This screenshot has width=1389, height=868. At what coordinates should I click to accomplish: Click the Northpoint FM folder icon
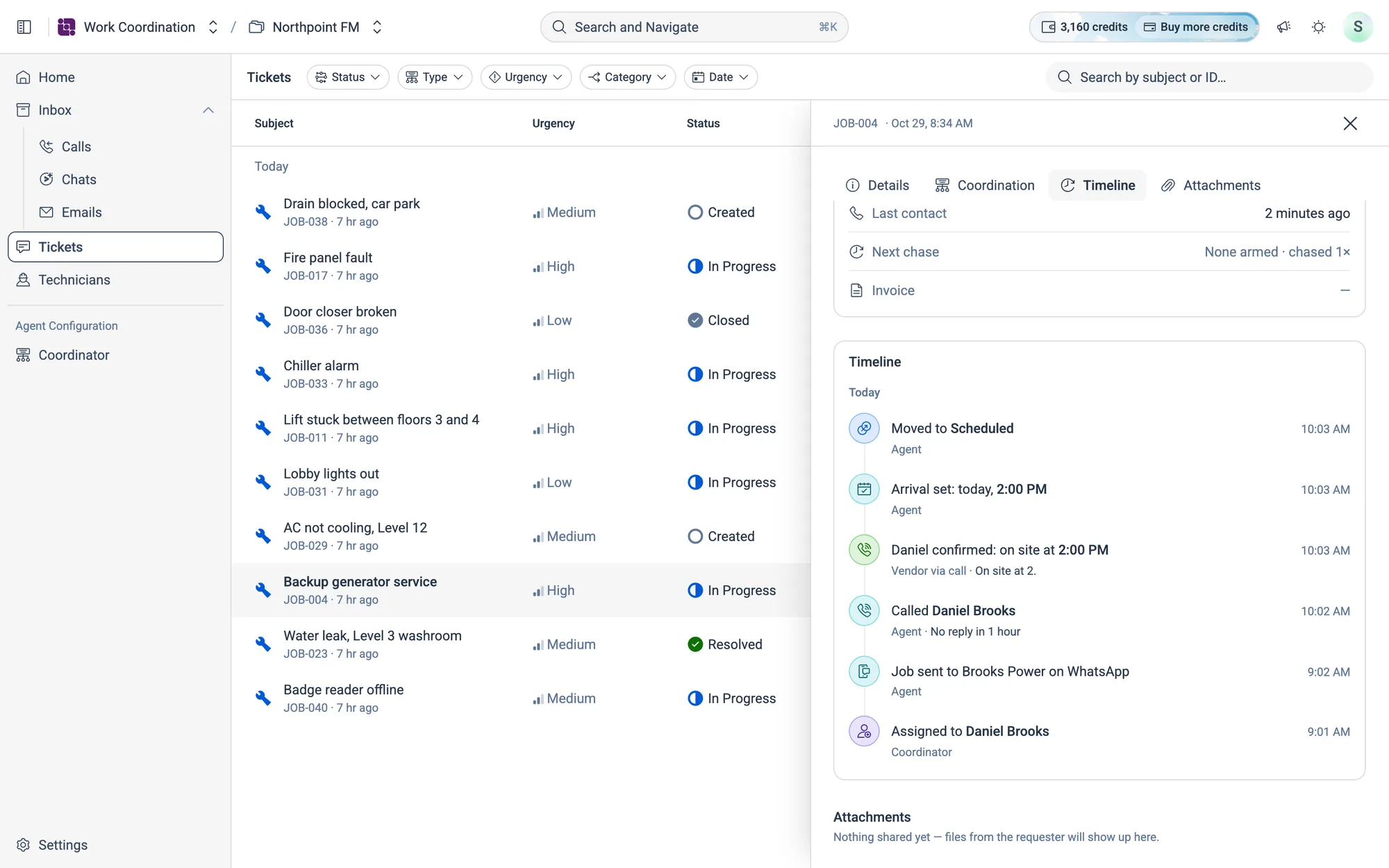(x=256, y=27)
